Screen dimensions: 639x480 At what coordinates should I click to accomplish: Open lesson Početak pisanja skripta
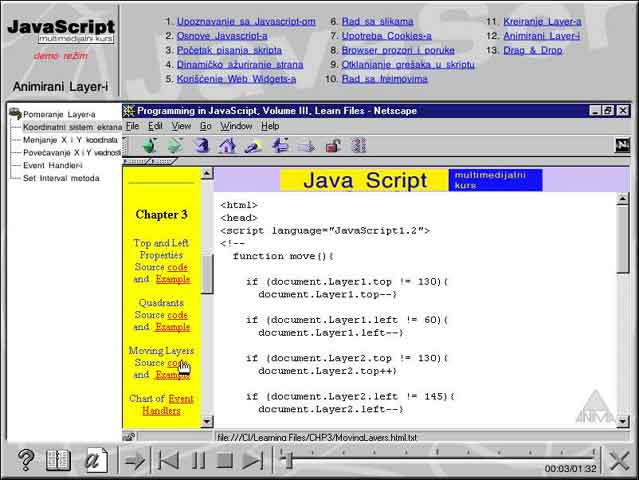pyautogui.click(x=229, y=50)
